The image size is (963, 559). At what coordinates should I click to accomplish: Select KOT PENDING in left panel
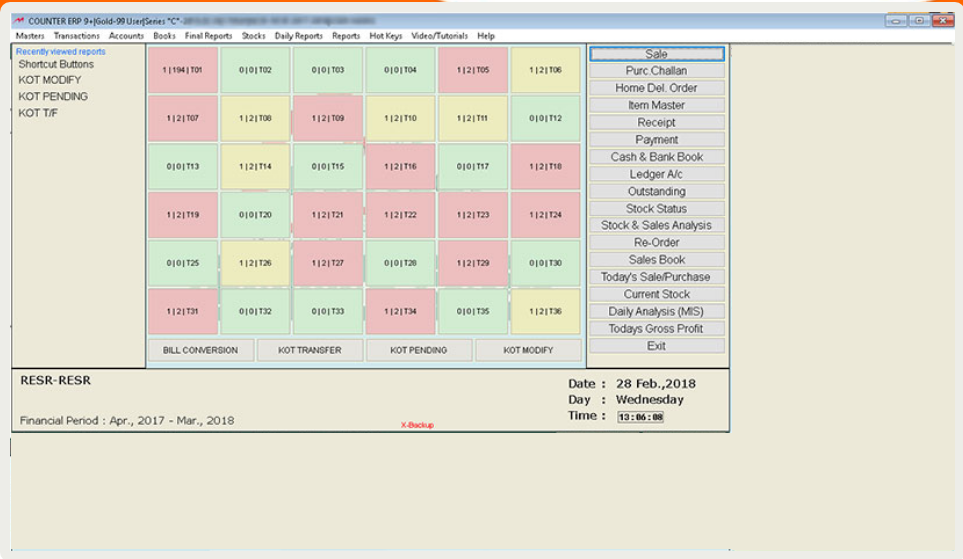[53, 96]
